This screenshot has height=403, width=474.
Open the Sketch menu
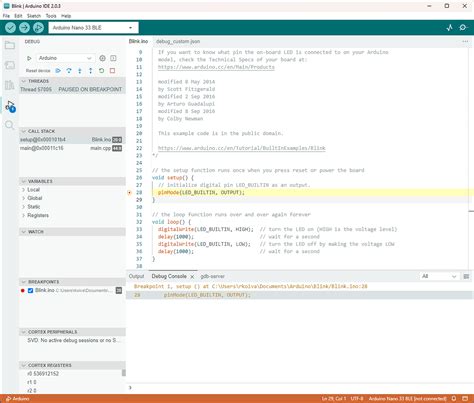tap(34, 16)
